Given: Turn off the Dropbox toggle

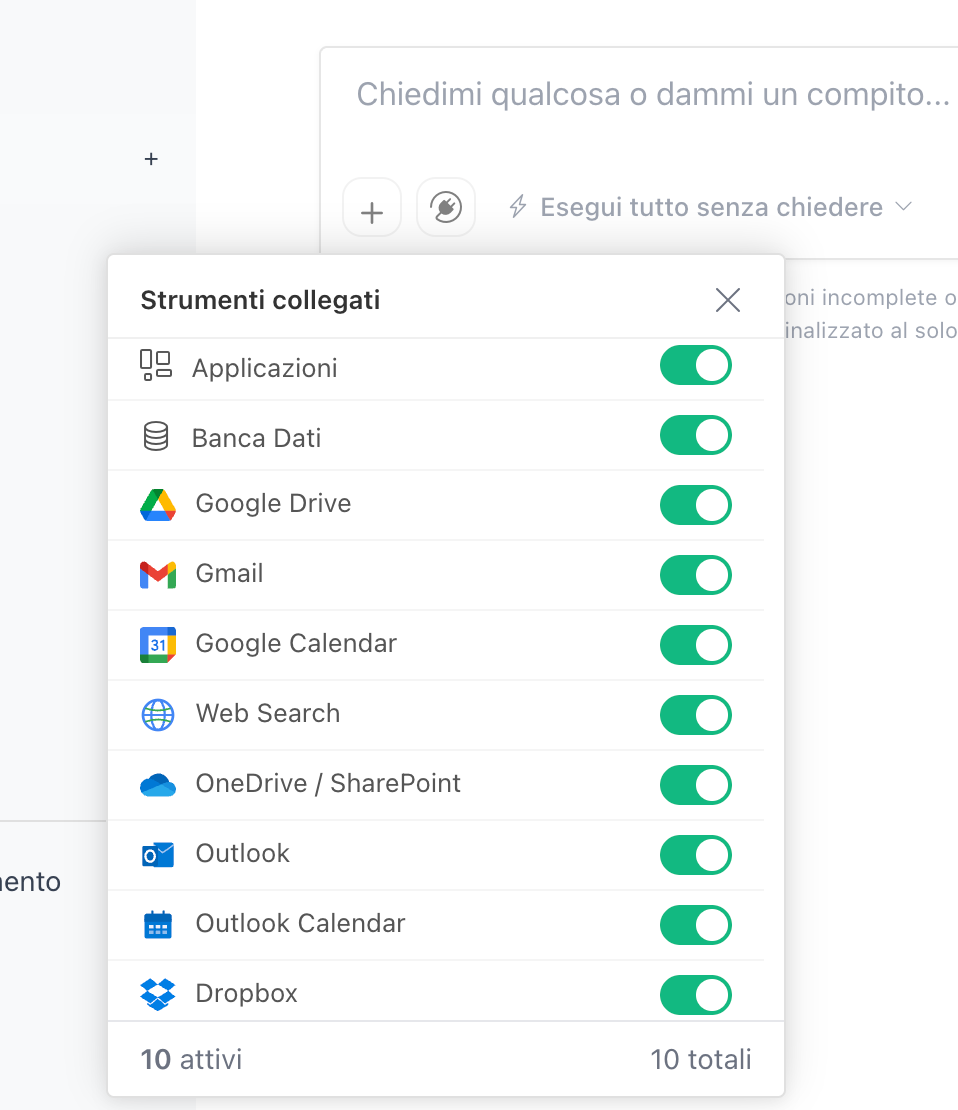Looking at the screenshot, I should [x=696, y=995].
